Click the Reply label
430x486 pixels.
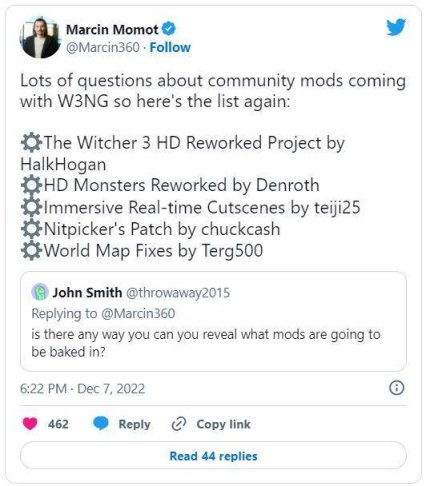[x=134, y=424]
